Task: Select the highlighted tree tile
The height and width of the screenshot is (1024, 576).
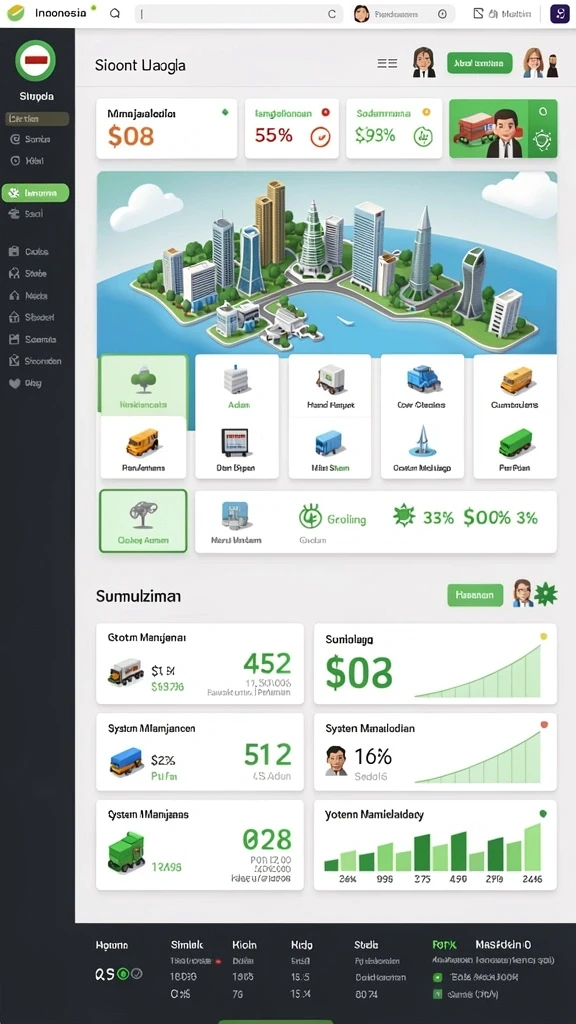Action: [143, 385]
